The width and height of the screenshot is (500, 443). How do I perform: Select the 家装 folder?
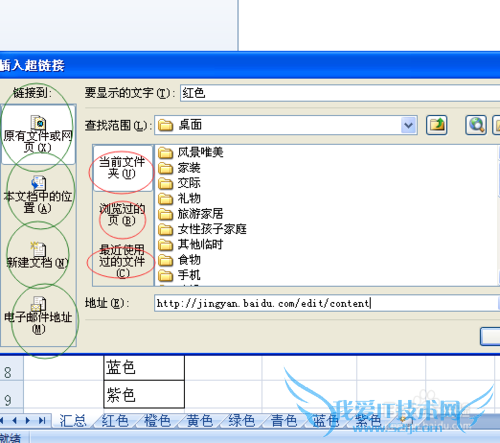coord(179,168)
